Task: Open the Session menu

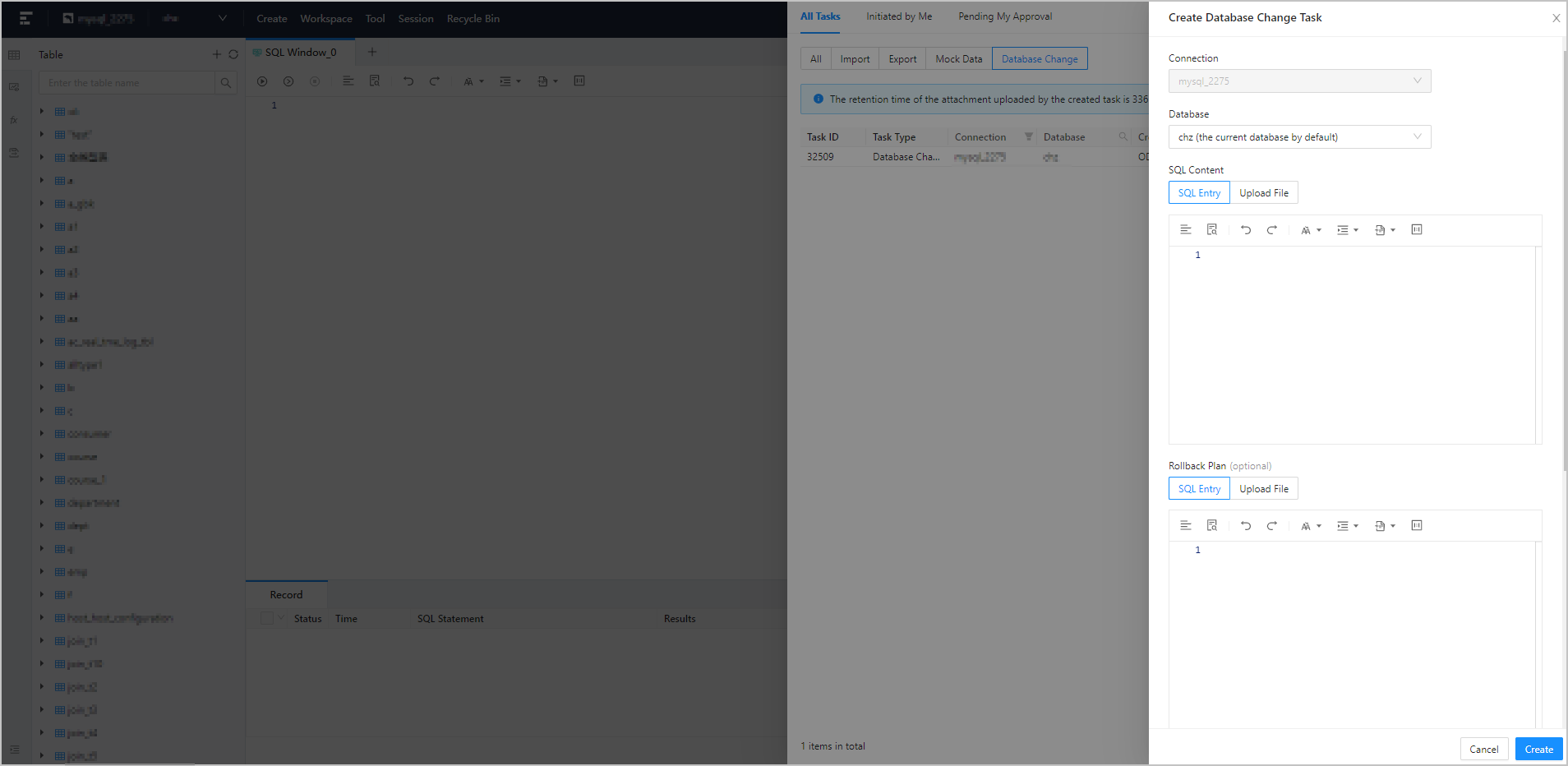Action: click(416, 19)
